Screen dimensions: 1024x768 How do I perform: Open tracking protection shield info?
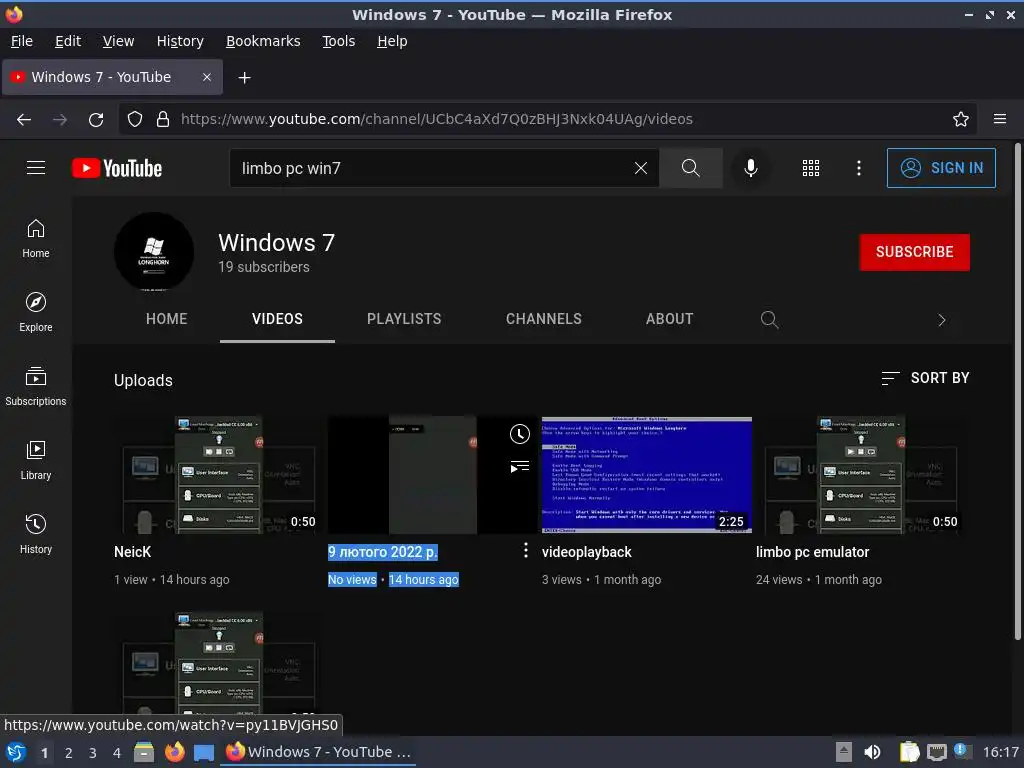(135, 119)
